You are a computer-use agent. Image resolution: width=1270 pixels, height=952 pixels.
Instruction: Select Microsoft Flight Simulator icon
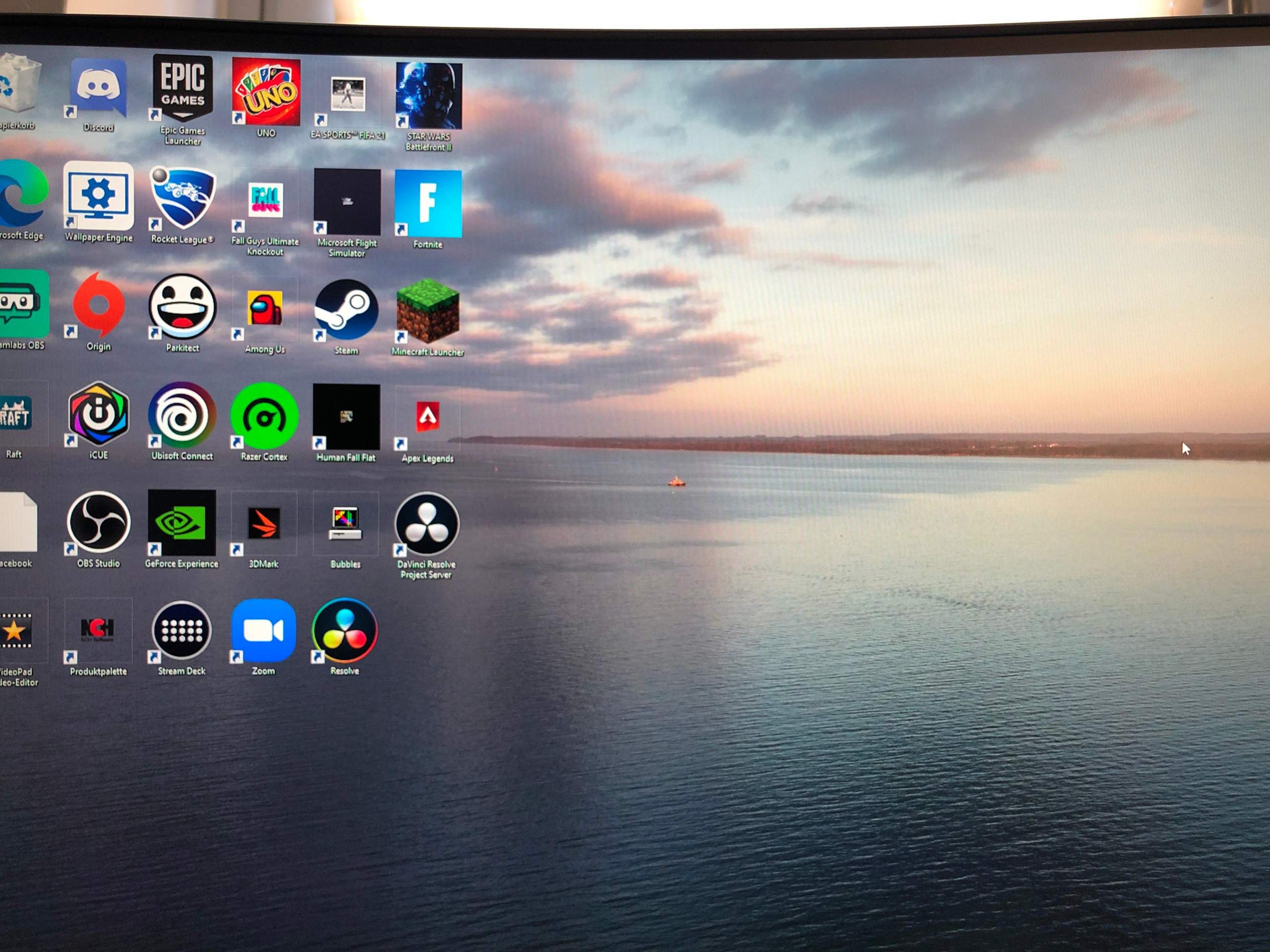pos(347,201)
